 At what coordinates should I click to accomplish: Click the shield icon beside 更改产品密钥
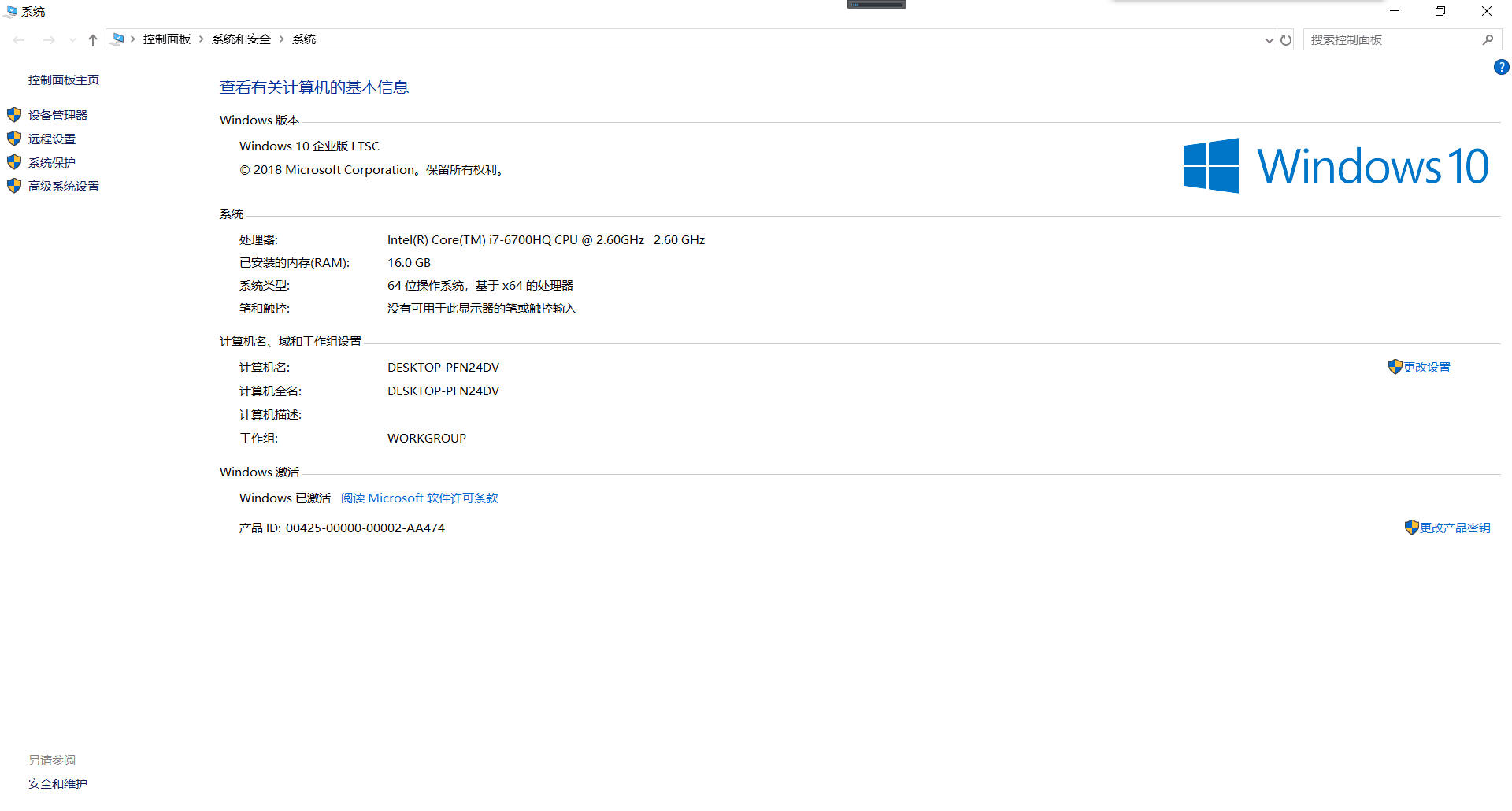tap(1412, 528)
